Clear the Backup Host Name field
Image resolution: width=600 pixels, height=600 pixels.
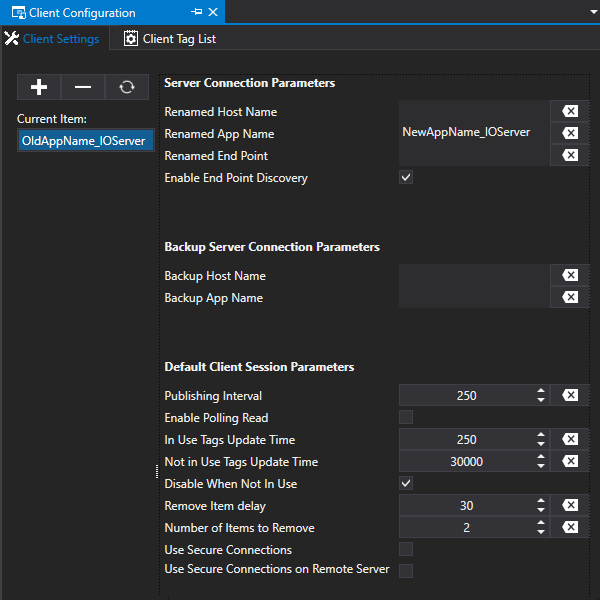[569, 275]
